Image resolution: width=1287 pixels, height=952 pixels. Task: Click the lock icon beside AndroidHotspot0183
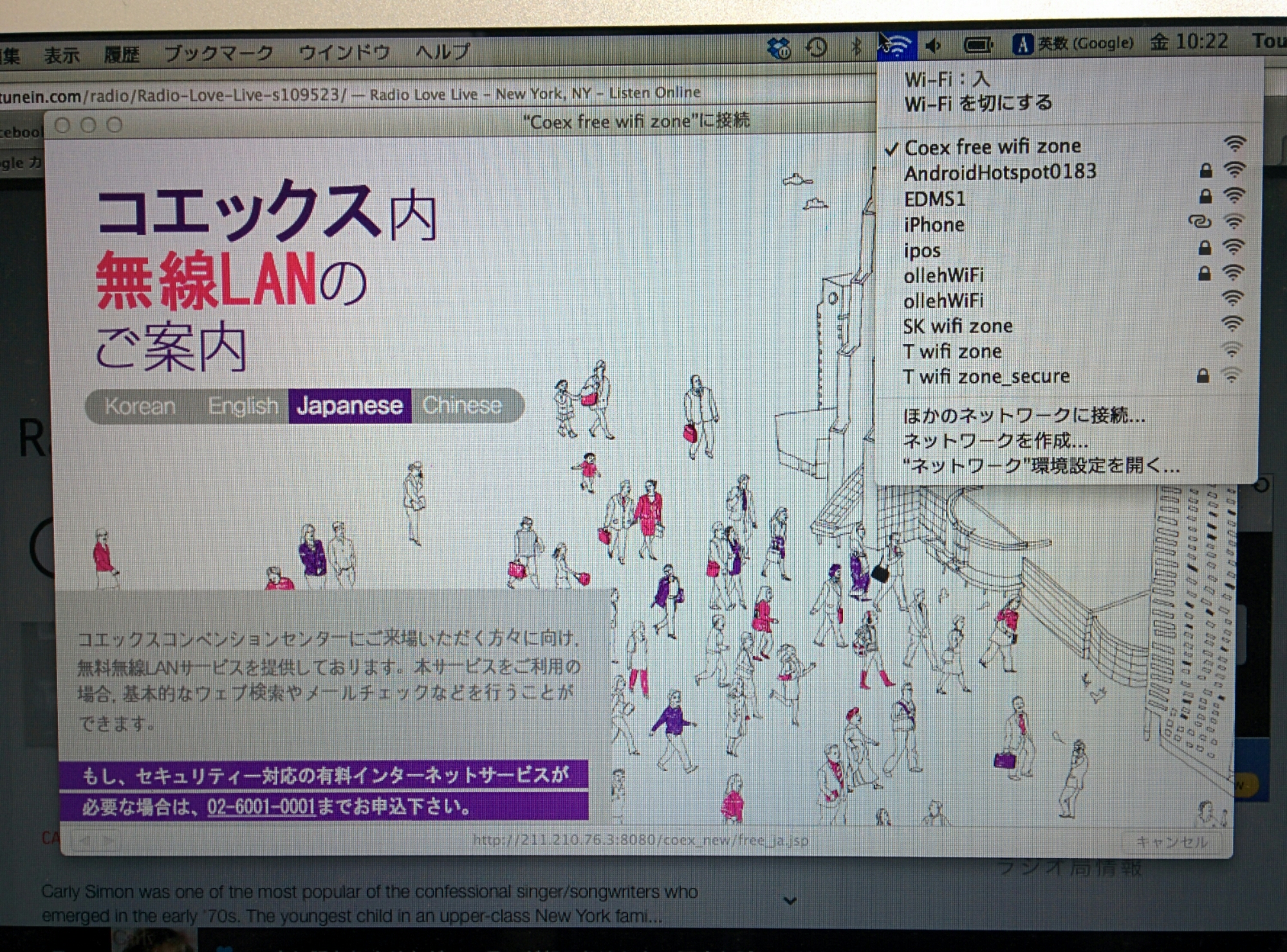1205,170
